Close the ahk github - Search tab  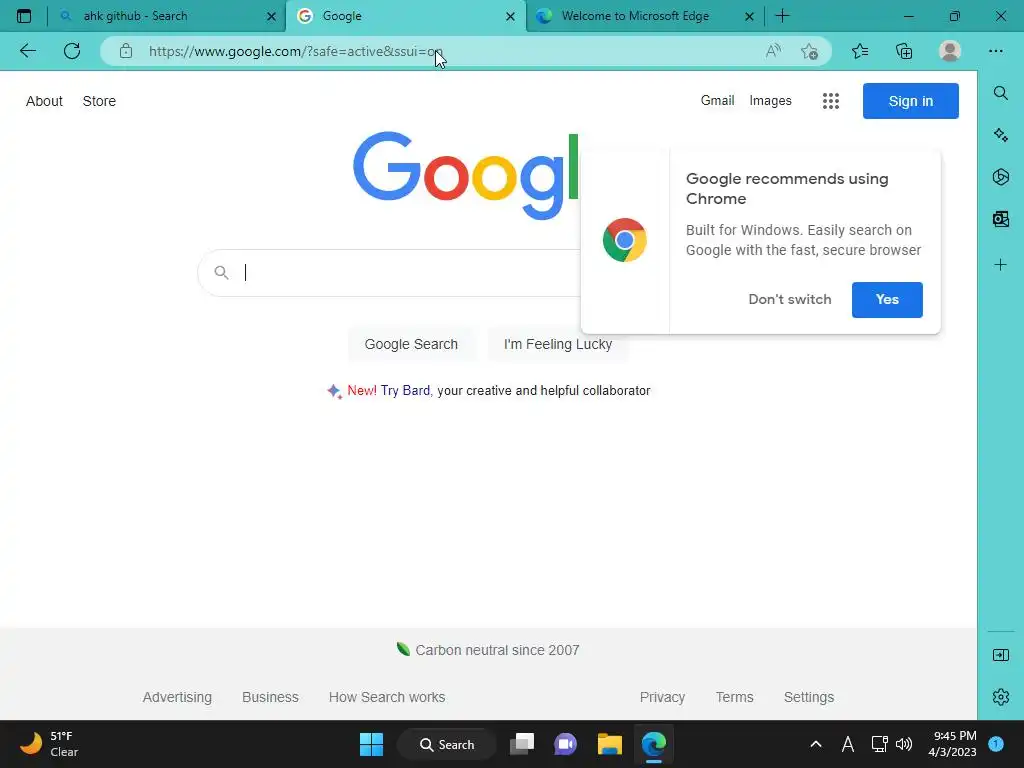coord(271,16)
